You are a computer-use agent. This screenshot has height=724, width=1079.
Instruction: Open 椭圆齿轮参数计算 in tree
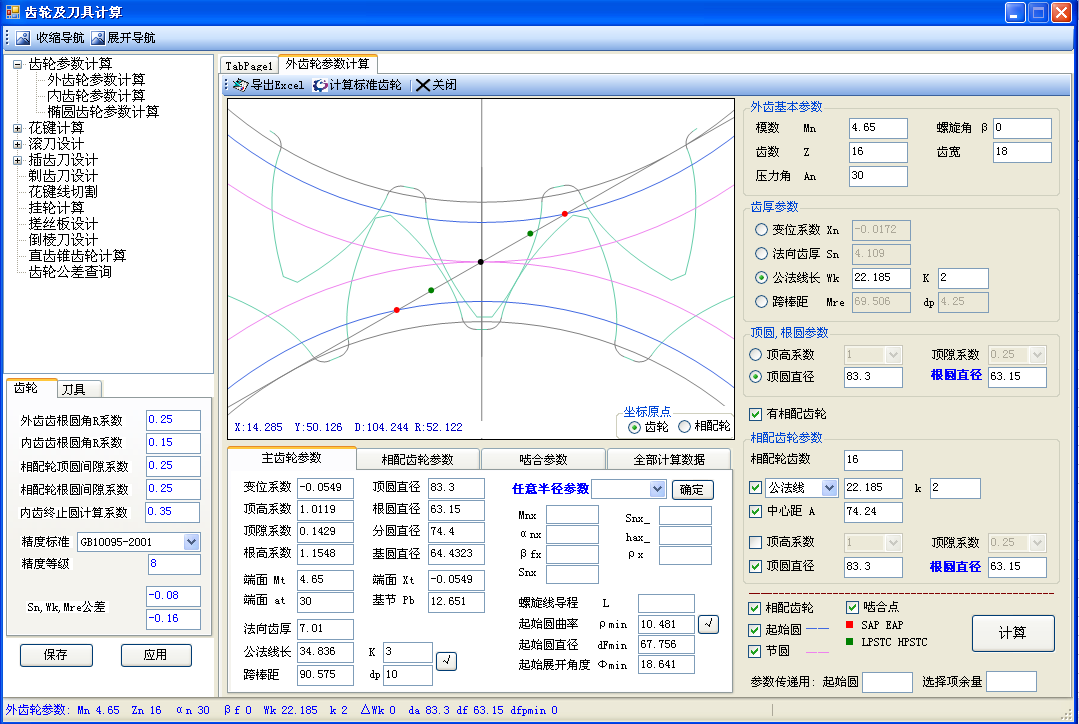click(103, 111)
